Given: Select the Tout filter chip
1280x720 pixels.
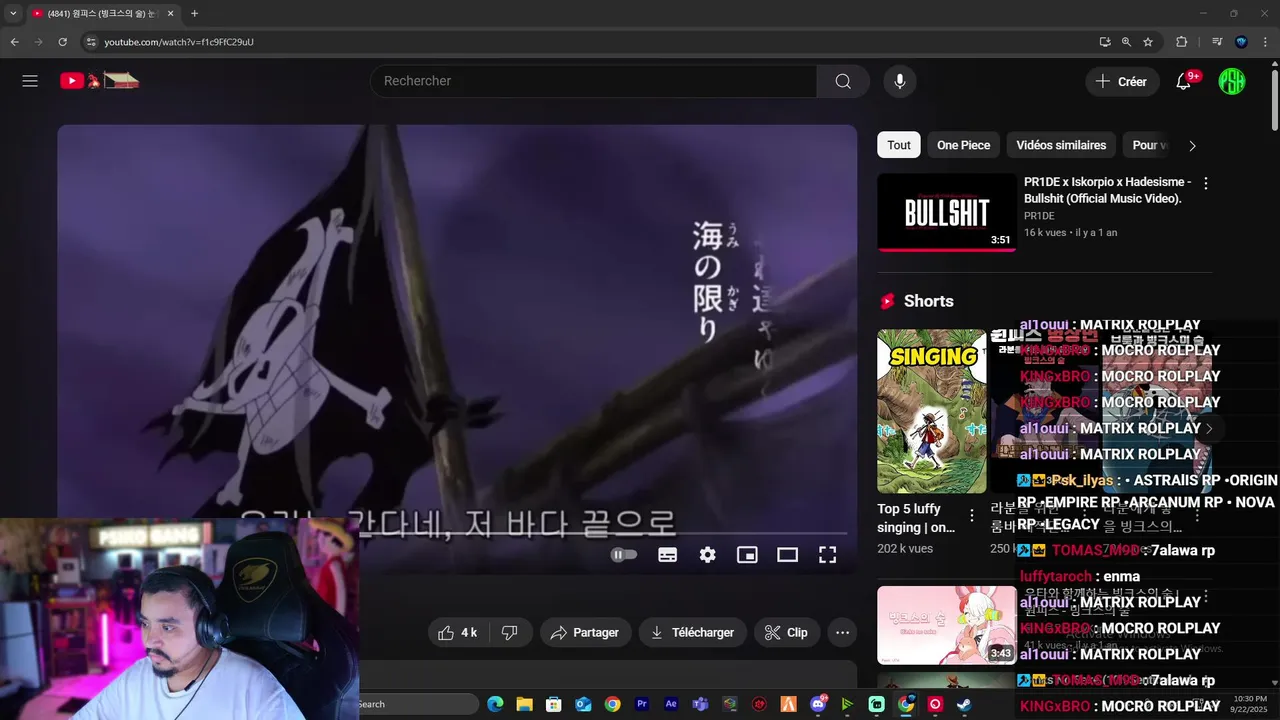Looking at the screenshot, I should click(899, 145).
